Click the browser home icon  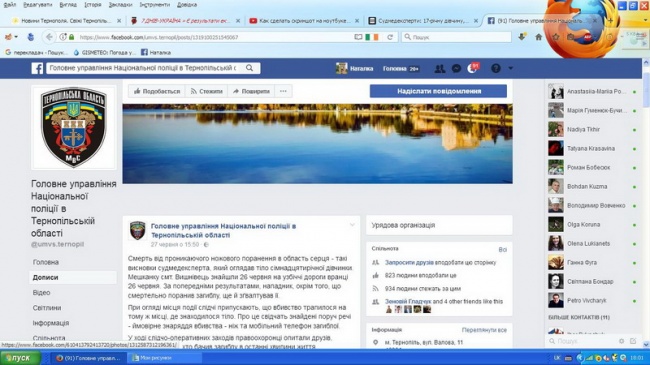tap(538, 37)
